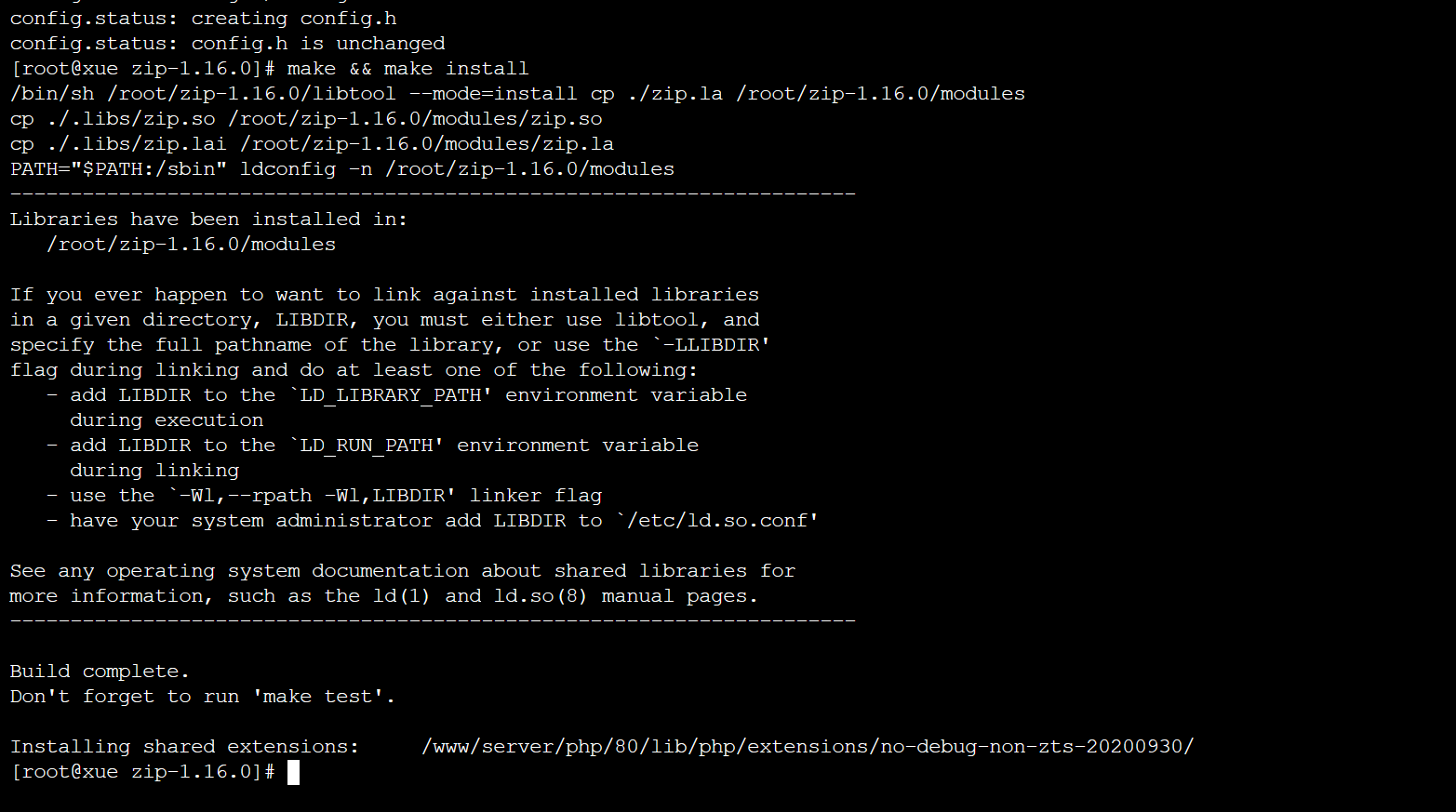
Task: Click '/root/zip-1.16.0/modules' under Libraries installed
Action: [x=192, y=245]
